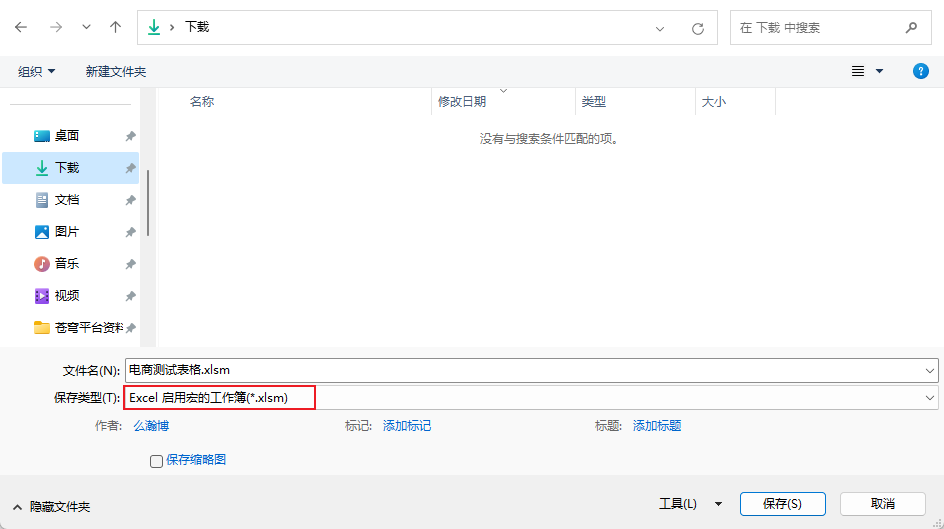944x529 pixels.
Task: Open the Organize (组织) menu
Action: pyautogui.click(x=37, y=72)
